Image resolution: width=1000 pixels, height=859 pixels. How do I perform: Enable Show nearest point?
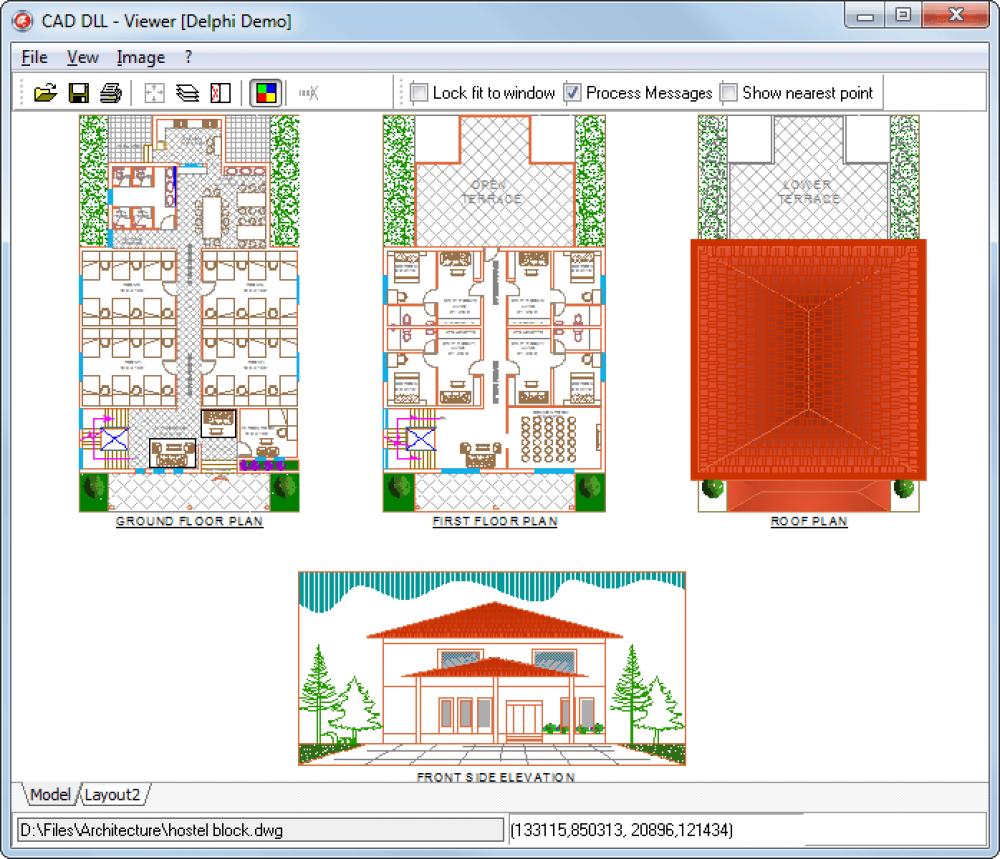point(727,91)
